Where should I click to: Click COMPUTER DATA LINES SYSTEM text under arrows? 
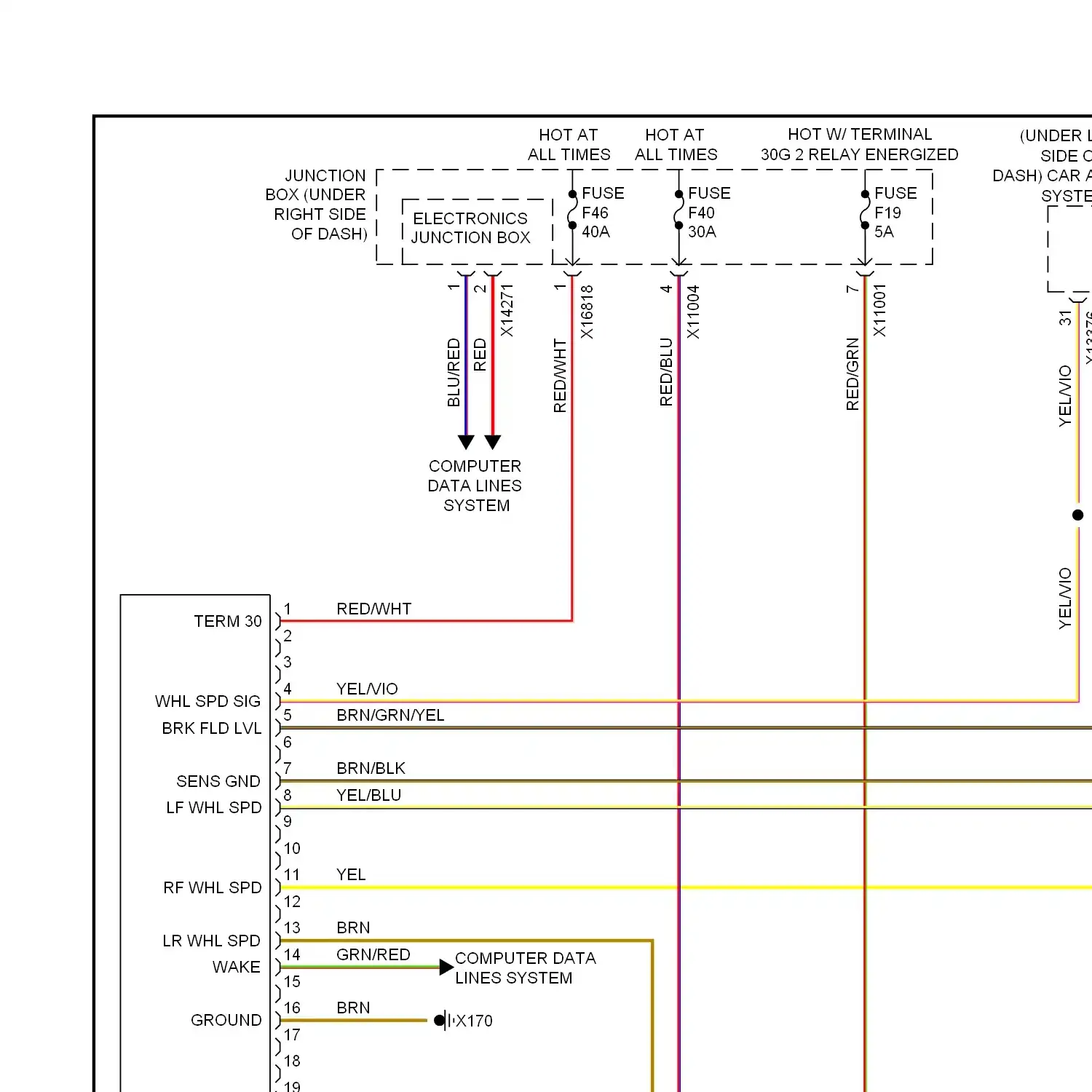point(475,486)
